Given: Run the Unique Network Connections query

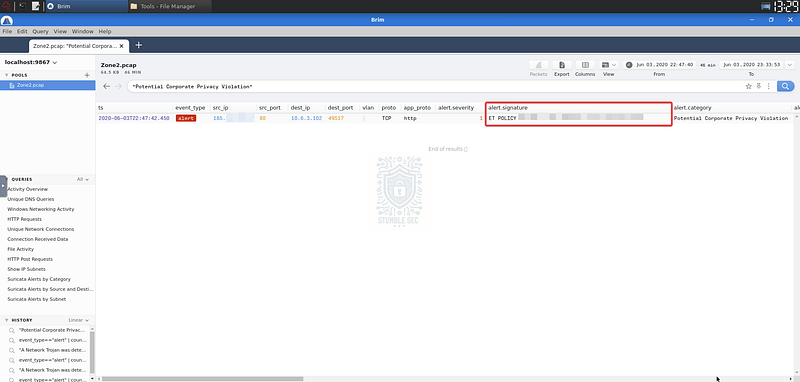Looking at the screenshot, I should pos(41,229).
